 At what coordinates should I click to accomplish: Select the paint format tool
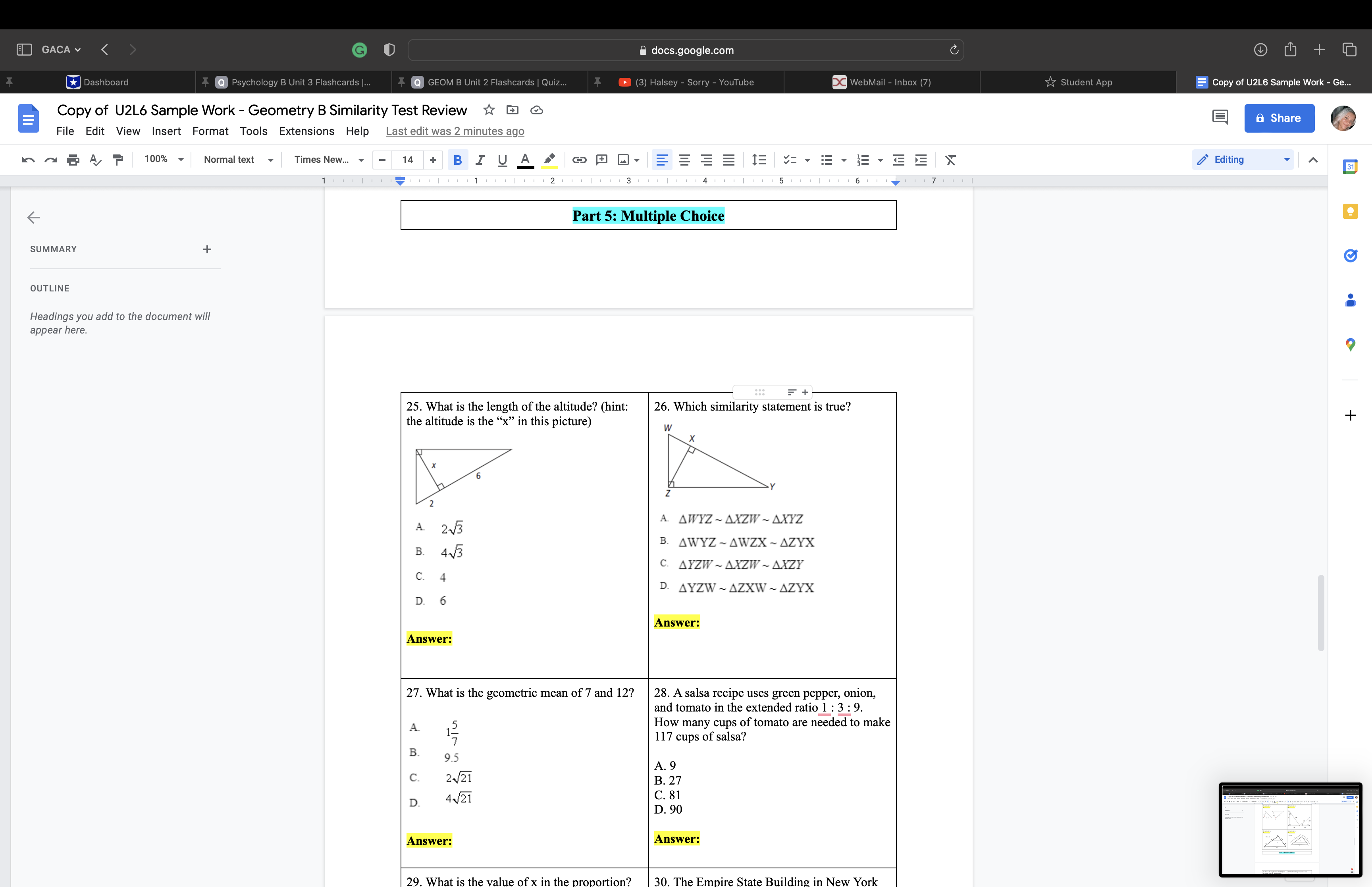pos(118,160)
